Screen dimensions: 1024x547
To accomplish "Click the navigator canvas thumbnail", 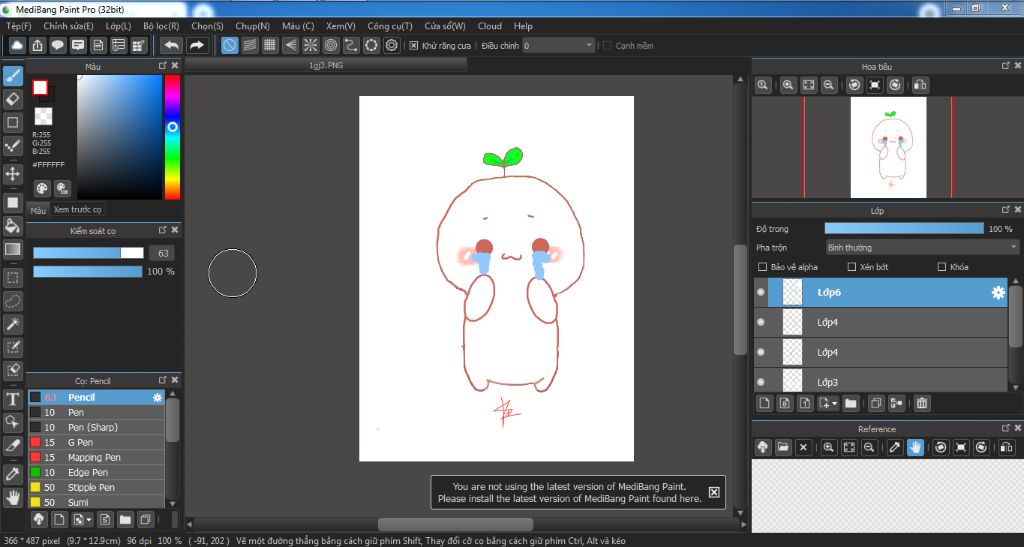I will coord(888,148).
